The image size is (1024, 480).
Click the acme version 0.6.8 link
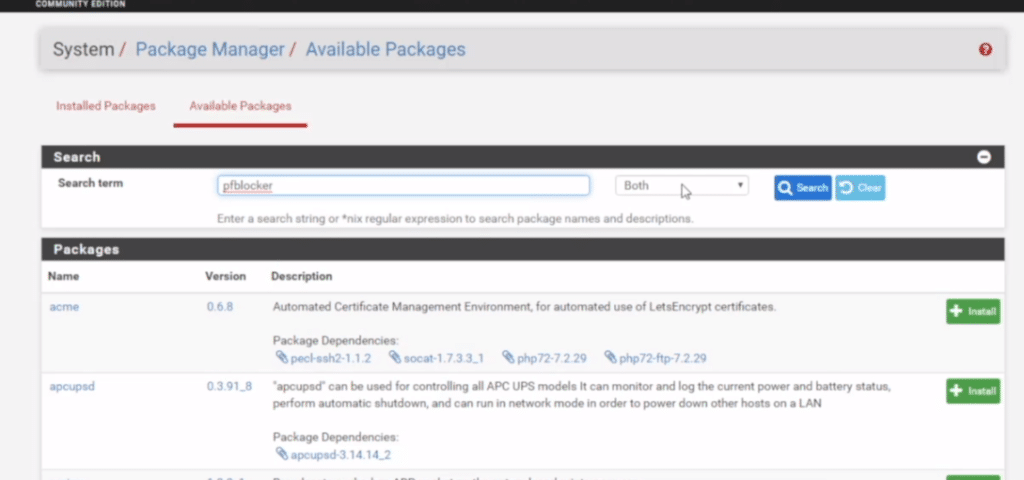click(220, 307)
